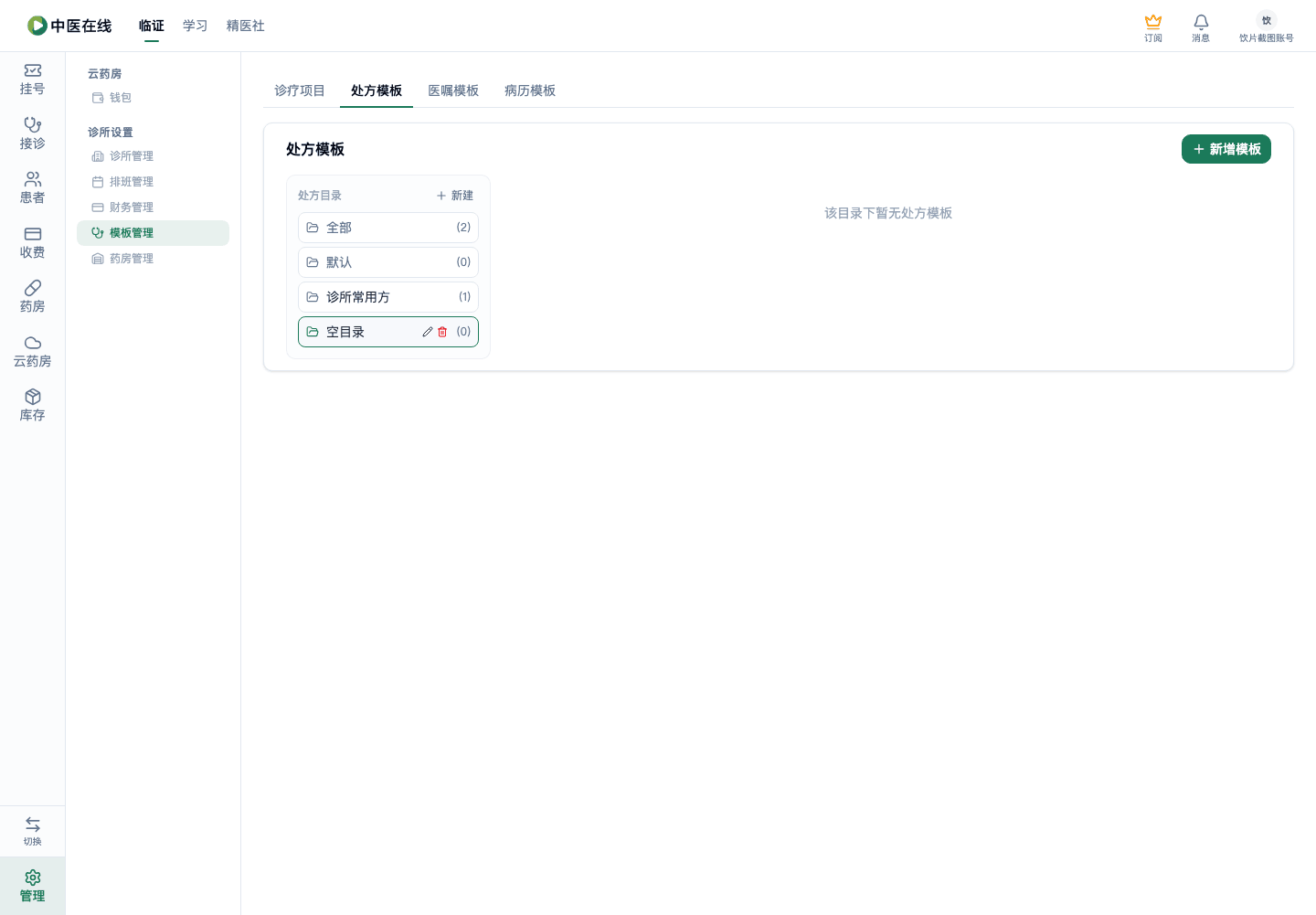1316x915 pixels.
Task: Select the 空目录 folder row
Action: tap(388, 332)
